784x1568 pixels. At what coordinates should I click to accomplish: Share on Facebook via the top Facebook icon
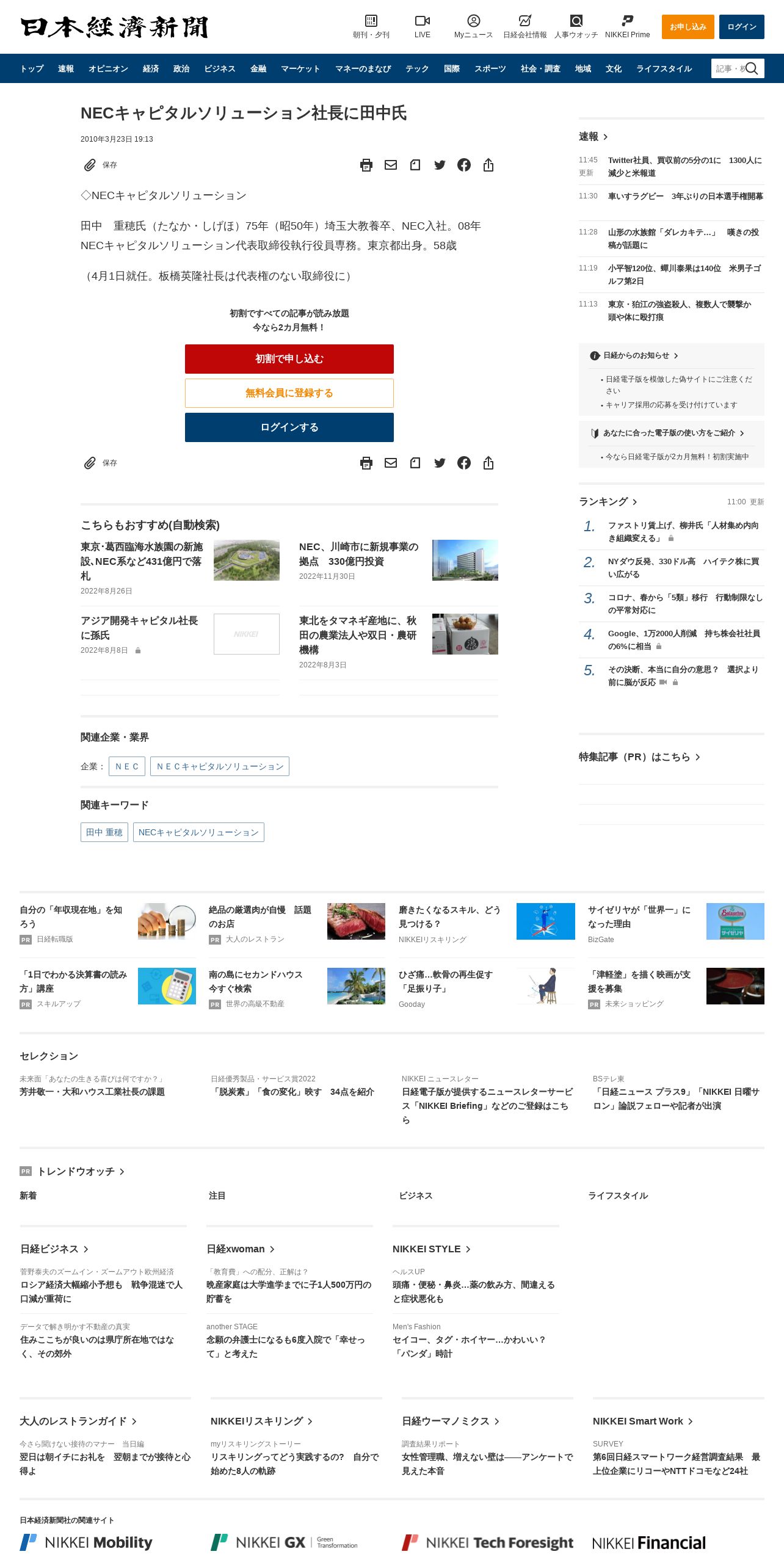[464, 165]
